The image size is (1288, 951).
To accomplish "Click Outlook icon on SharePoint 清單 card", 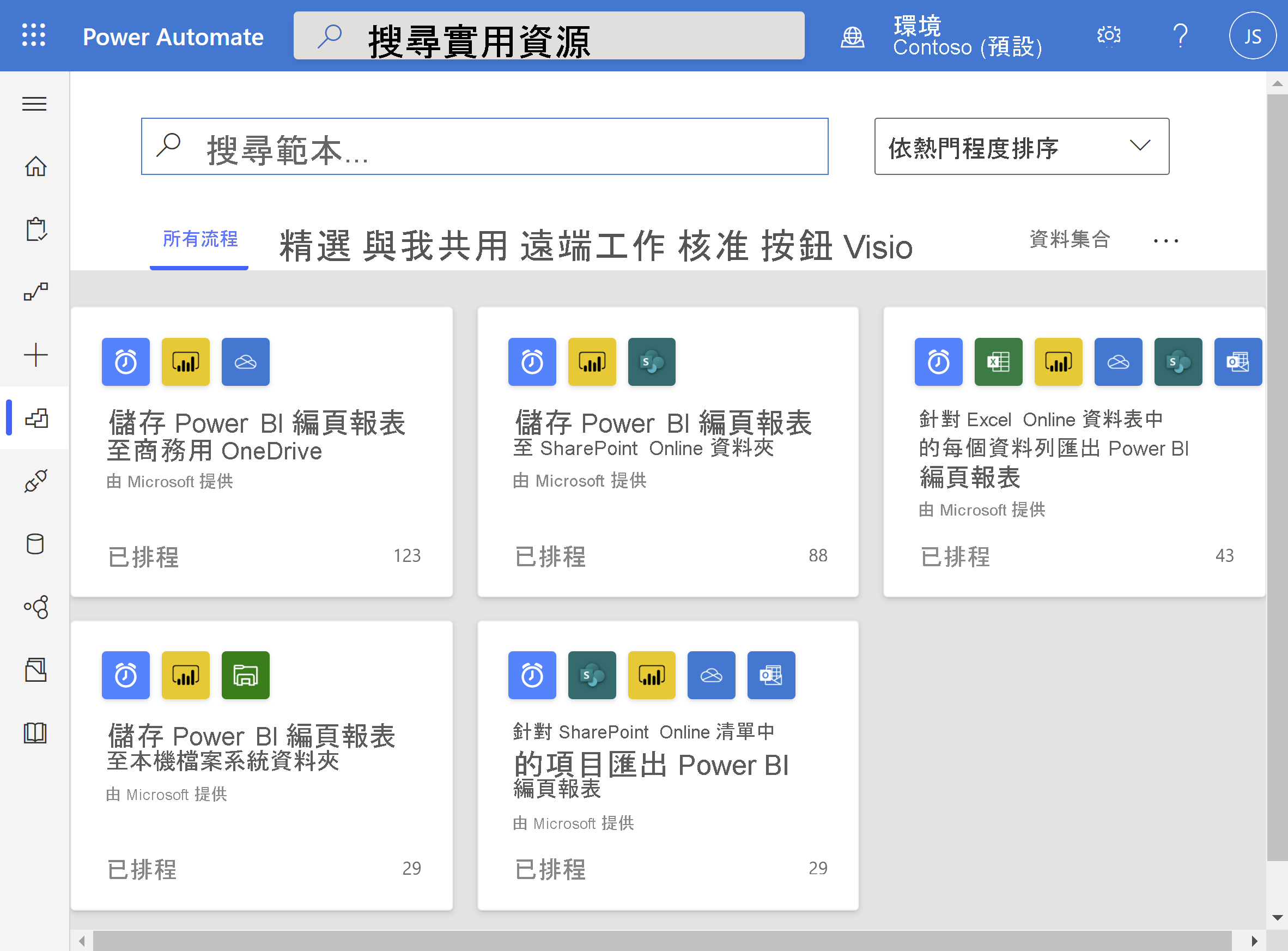I will click(x=771, y=675).
